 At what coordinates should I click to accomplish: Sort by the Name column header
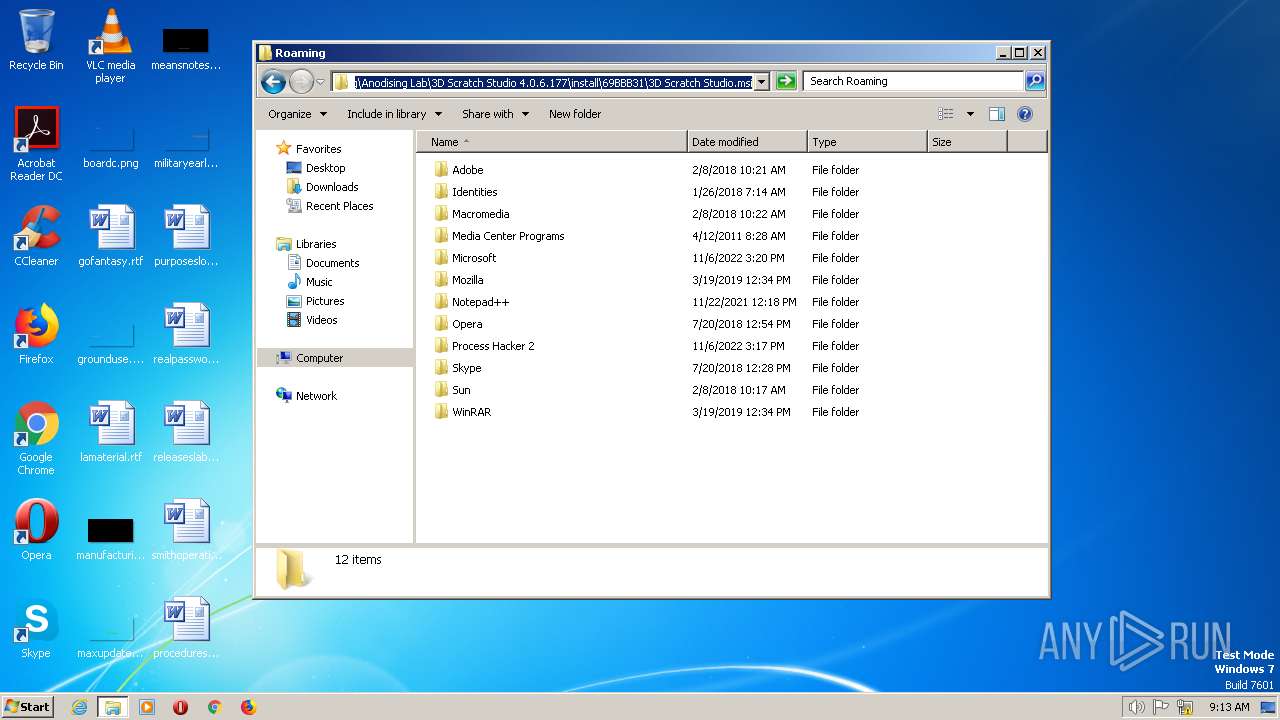tap(552, 142)
